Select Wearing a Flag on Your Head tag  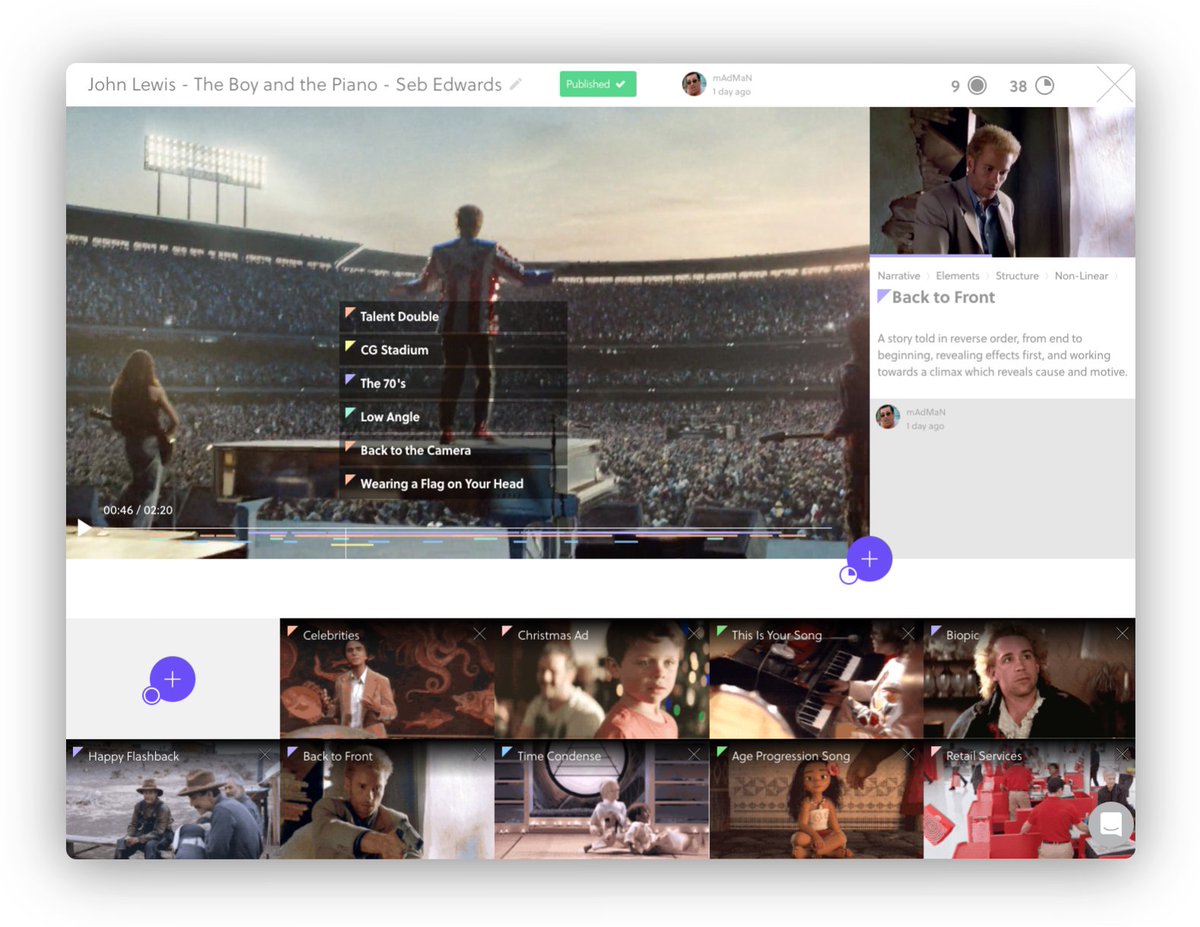[x=453, y=484]
